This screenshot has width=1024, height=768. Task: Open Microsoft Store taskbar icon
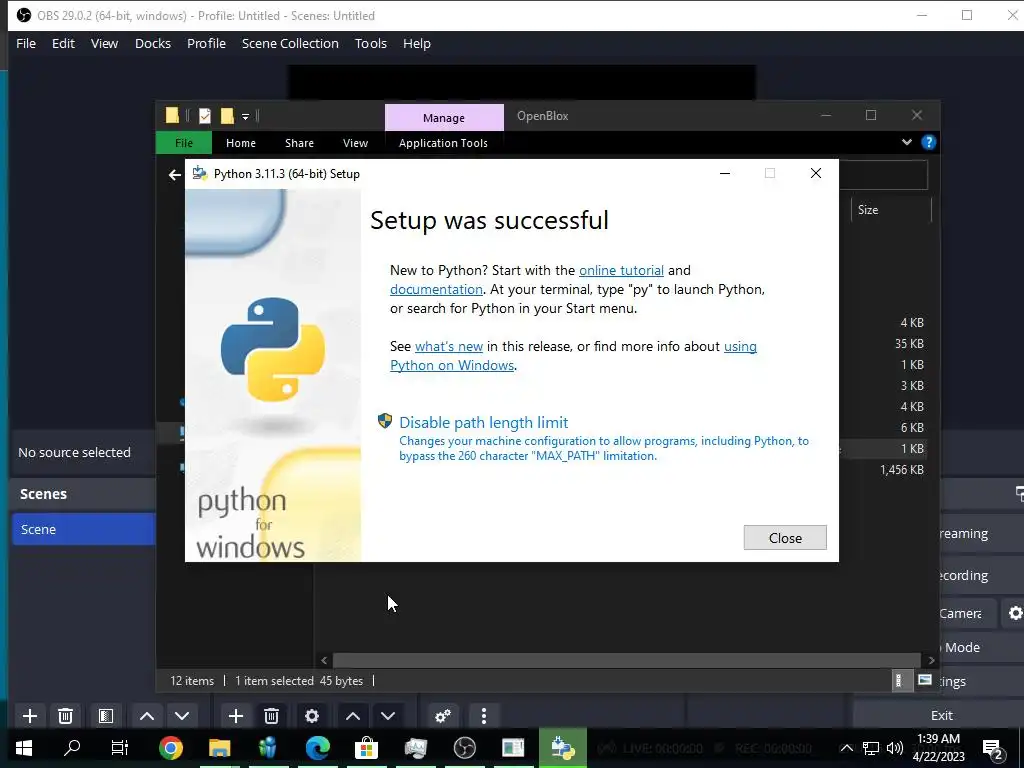[x=366, y=748]
